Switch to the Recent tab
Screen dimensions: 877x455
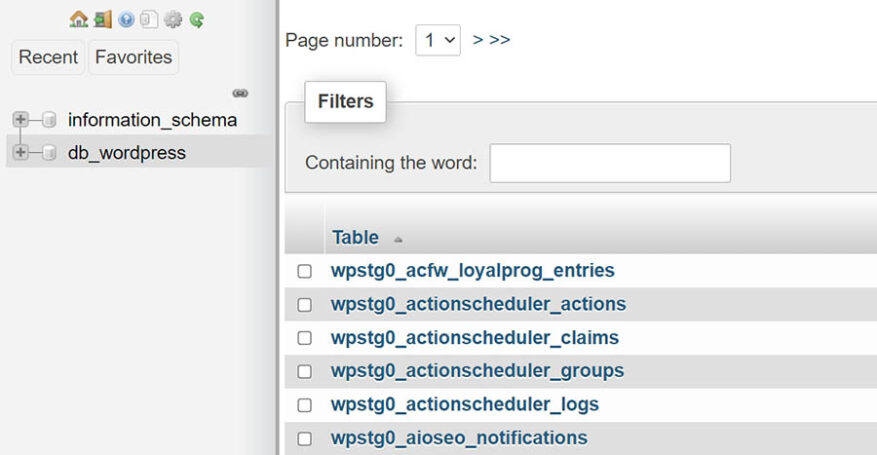pos(48,57)
